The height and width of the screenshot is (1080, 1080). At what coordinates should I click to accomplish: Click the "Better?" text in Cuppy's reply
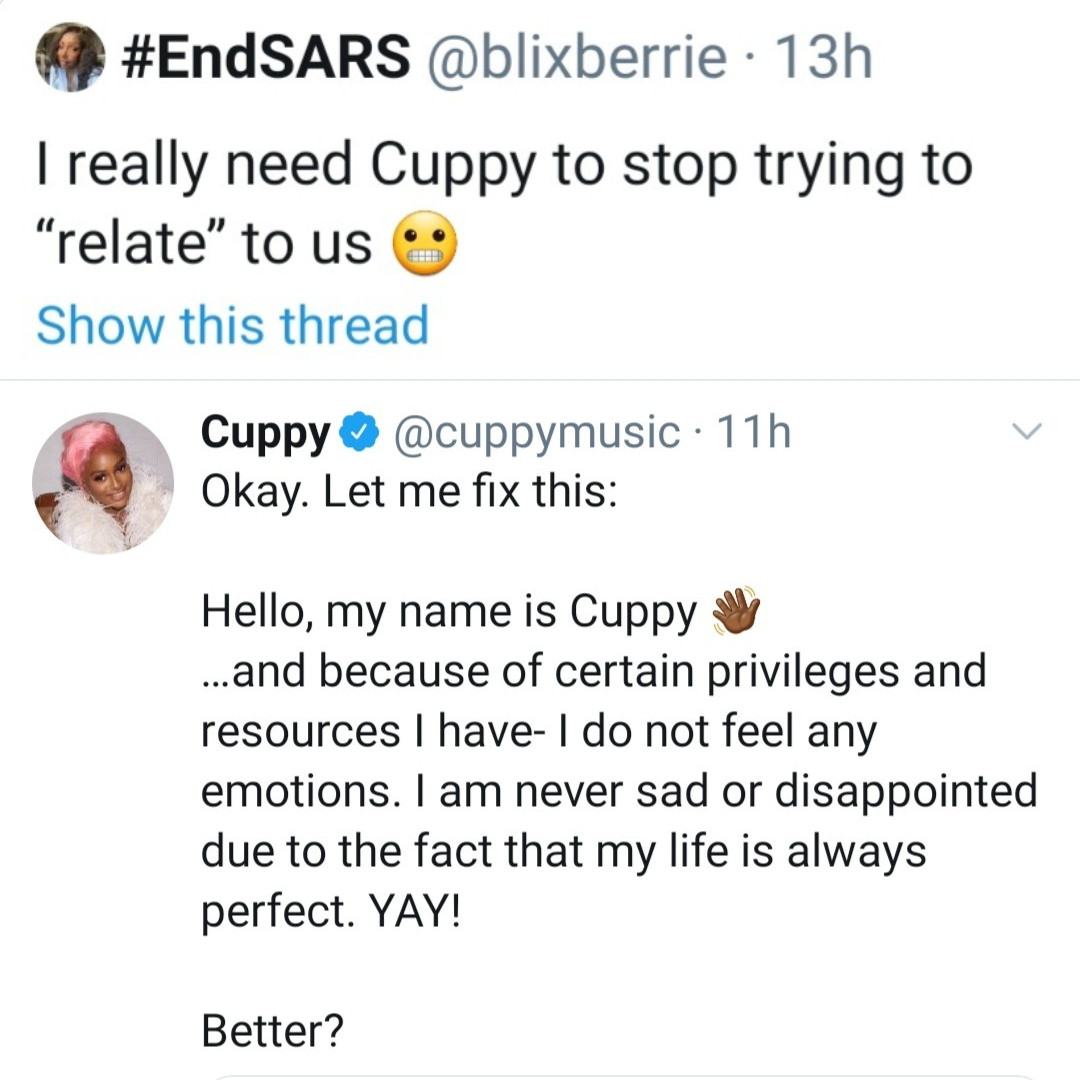point(272,1029)
